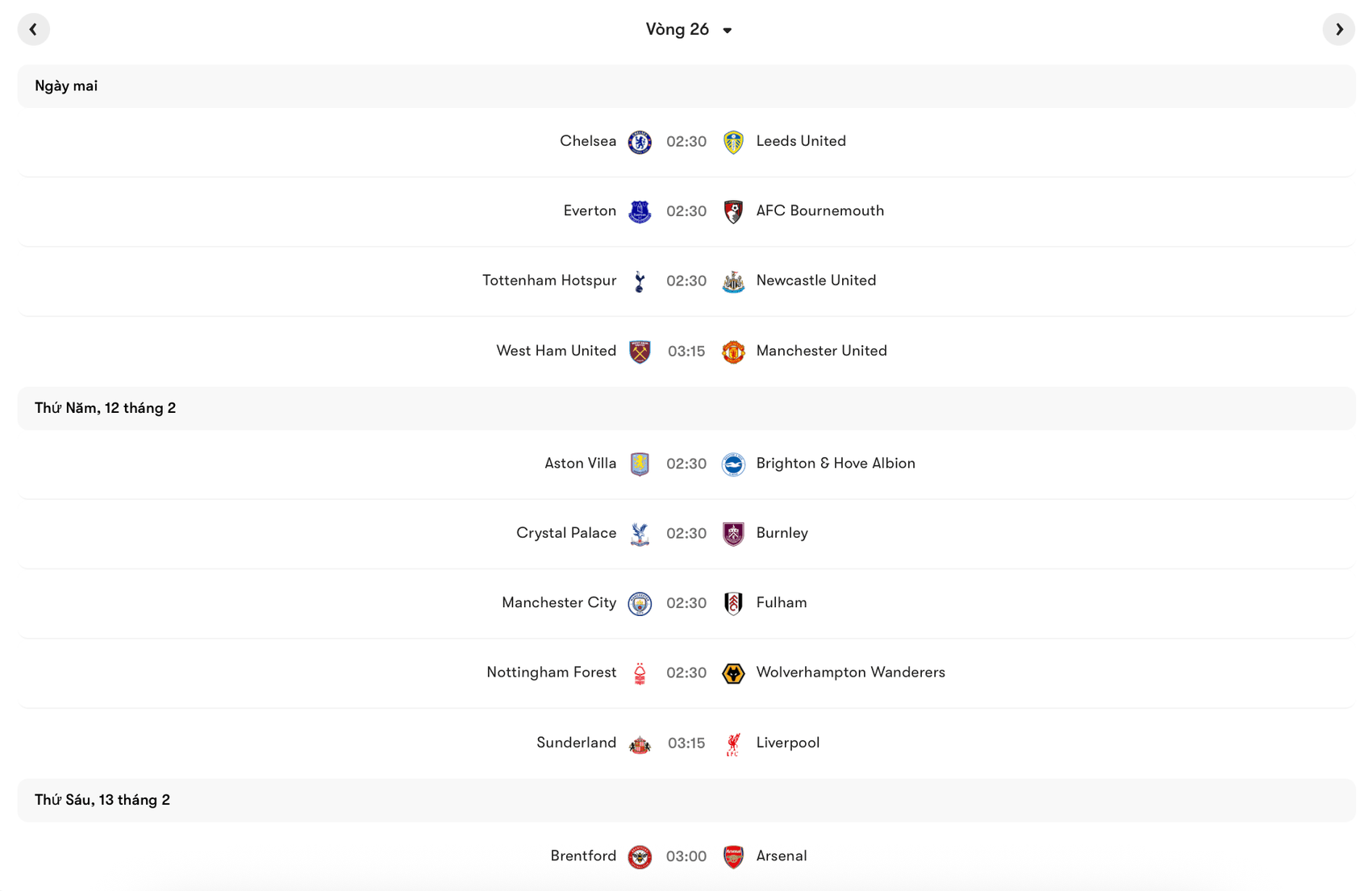Click the AFC Bournemouth crest
The height and width of the screenshot is (891, 1372).
click(734, 210)
